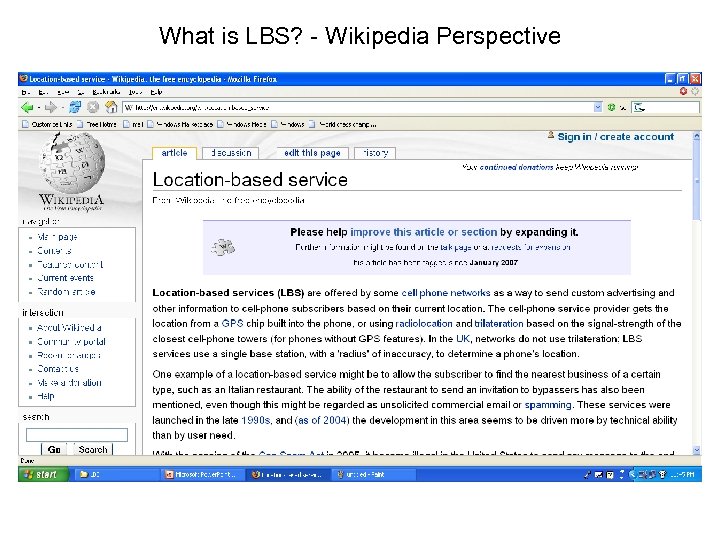The image size is (720, 540).
Task: Click the system tray clock
Action: point(682,475)
